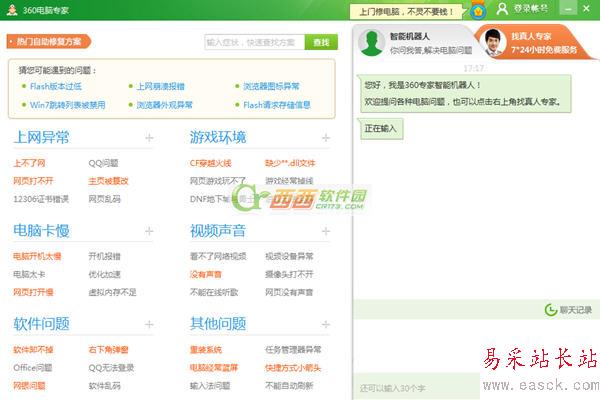Open the gold medal badge icon
600x400 pixels.
pyautogui.click(x=478, y=11)
